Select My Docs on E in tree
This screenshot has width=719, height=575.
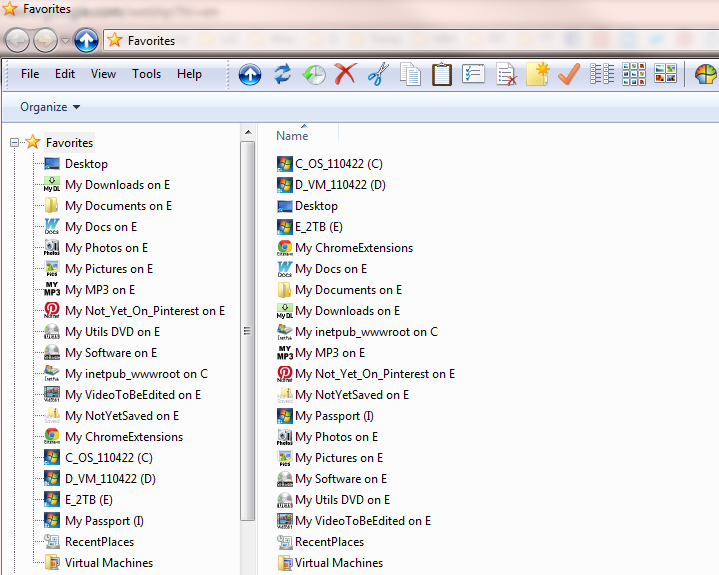coord(101,227)
